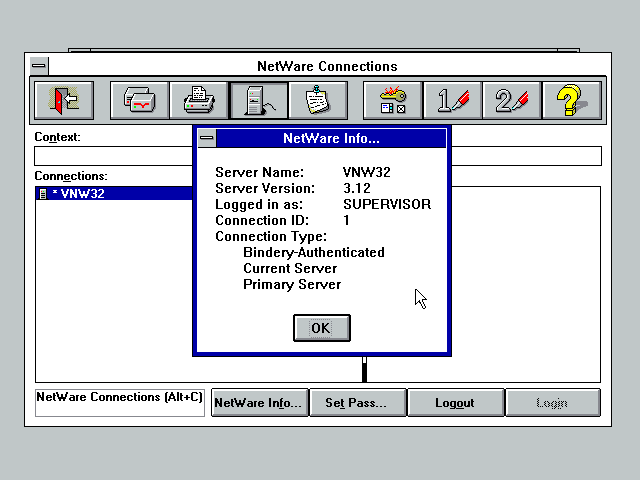Open Help with yellow question mark icon
The image size is (640, 480).
coord(572,100)
